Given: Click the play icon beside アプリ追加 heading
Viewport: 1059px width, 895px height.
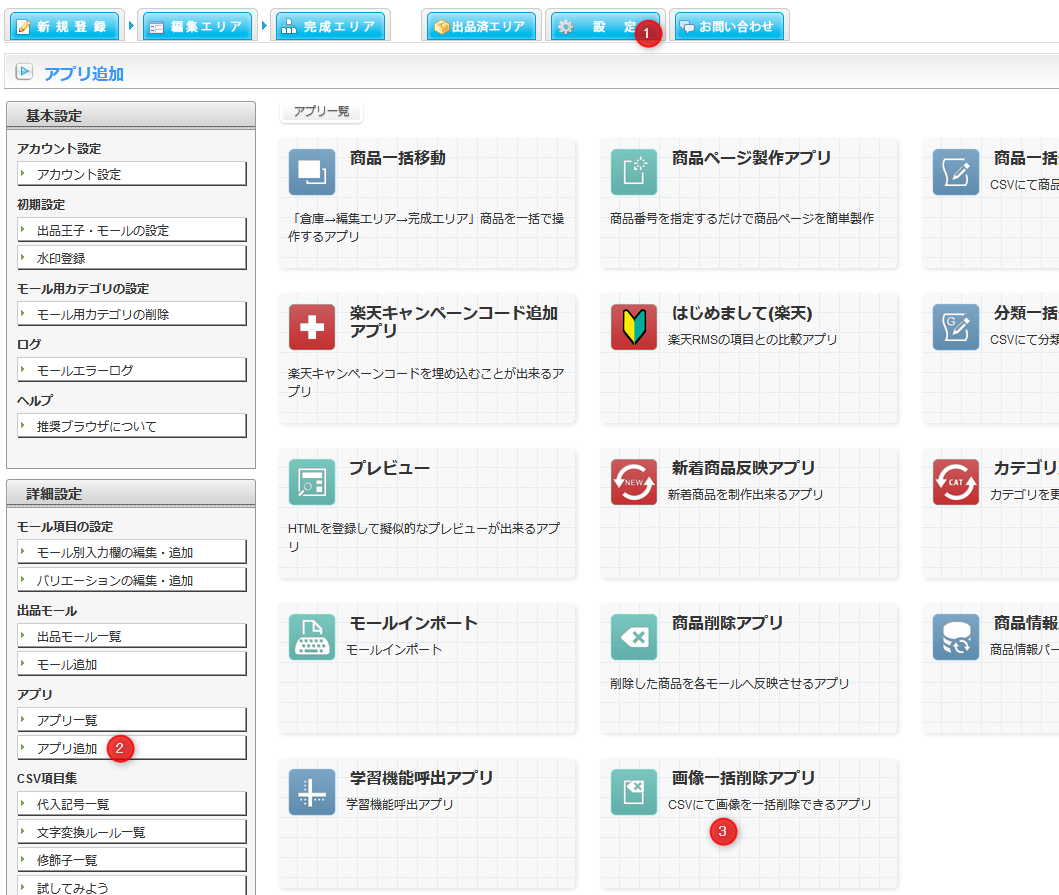Looking at the screenshot, I should tap(24, 72).
